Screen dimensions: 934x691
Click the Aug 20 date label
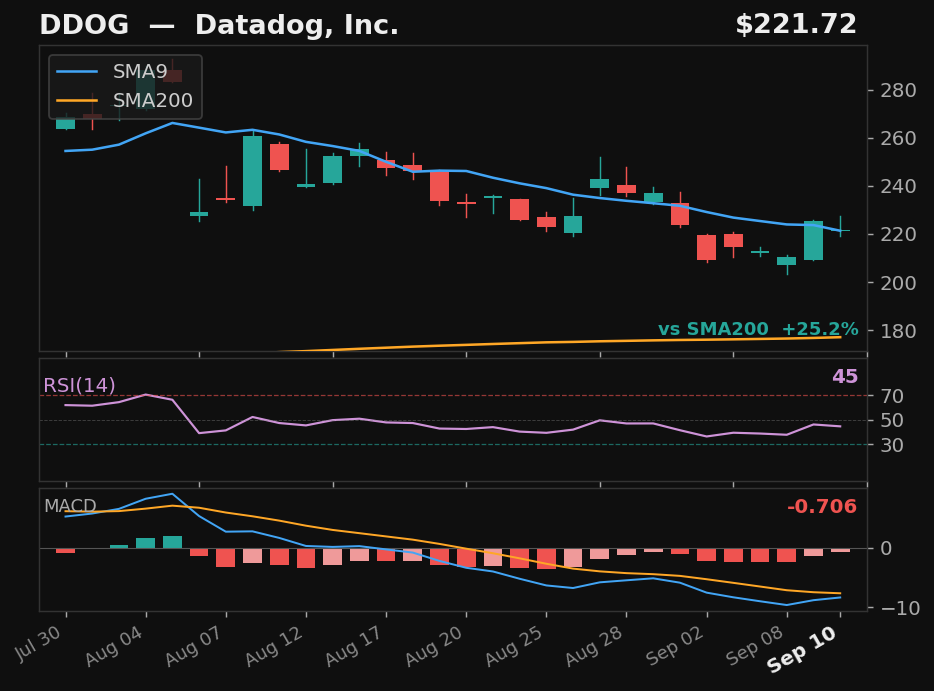pos(434,646)
